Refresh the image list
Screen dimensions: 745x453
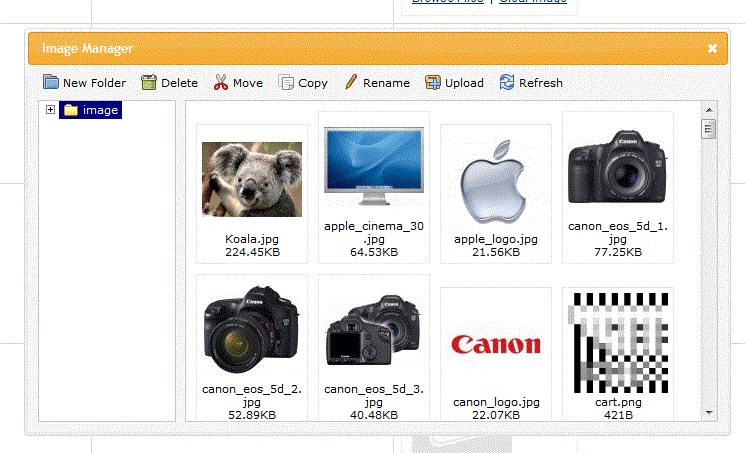point(507,83)
